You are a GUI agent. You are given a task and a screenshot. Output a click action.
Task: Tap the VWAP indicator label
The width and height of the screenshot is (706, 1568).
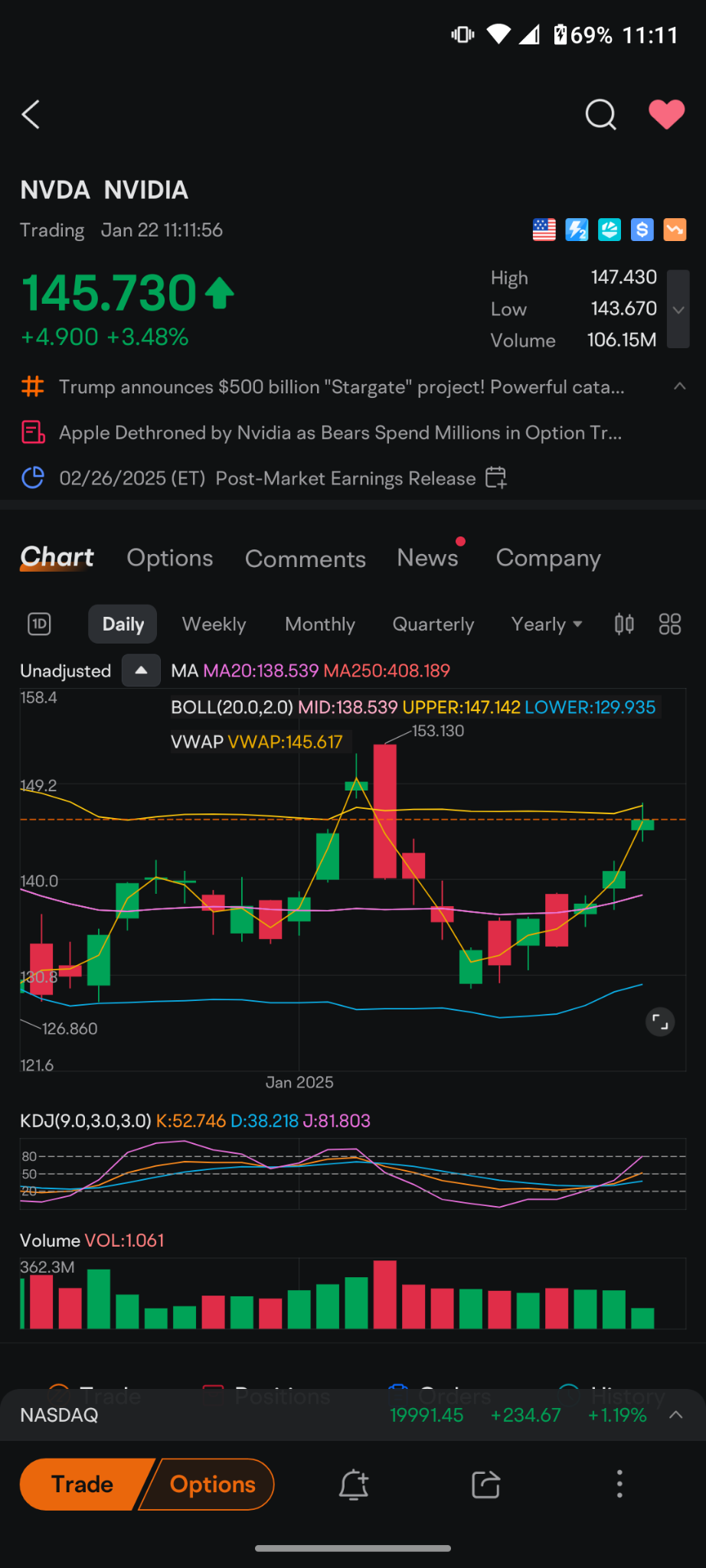coord(257,742)
